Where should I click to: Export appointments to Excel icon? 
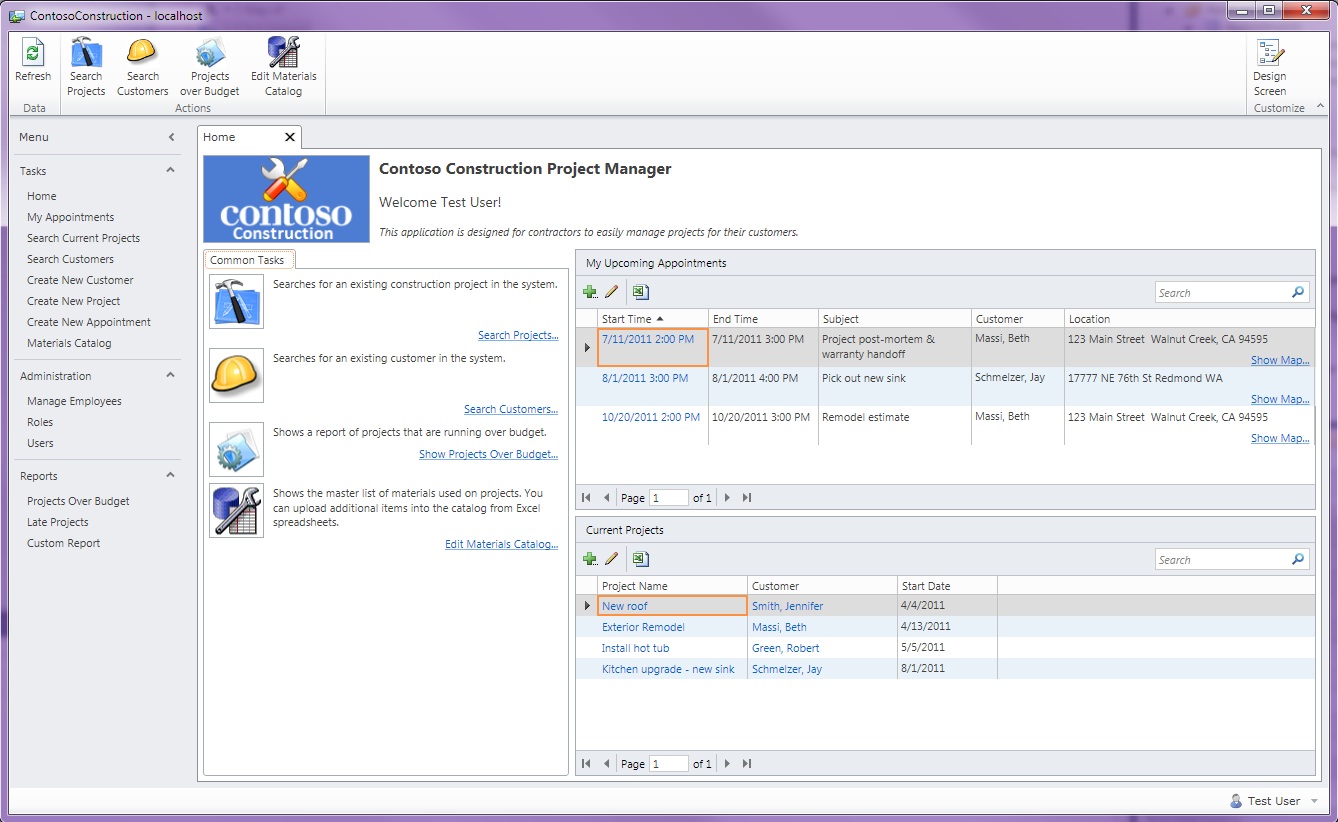point(641,292)
